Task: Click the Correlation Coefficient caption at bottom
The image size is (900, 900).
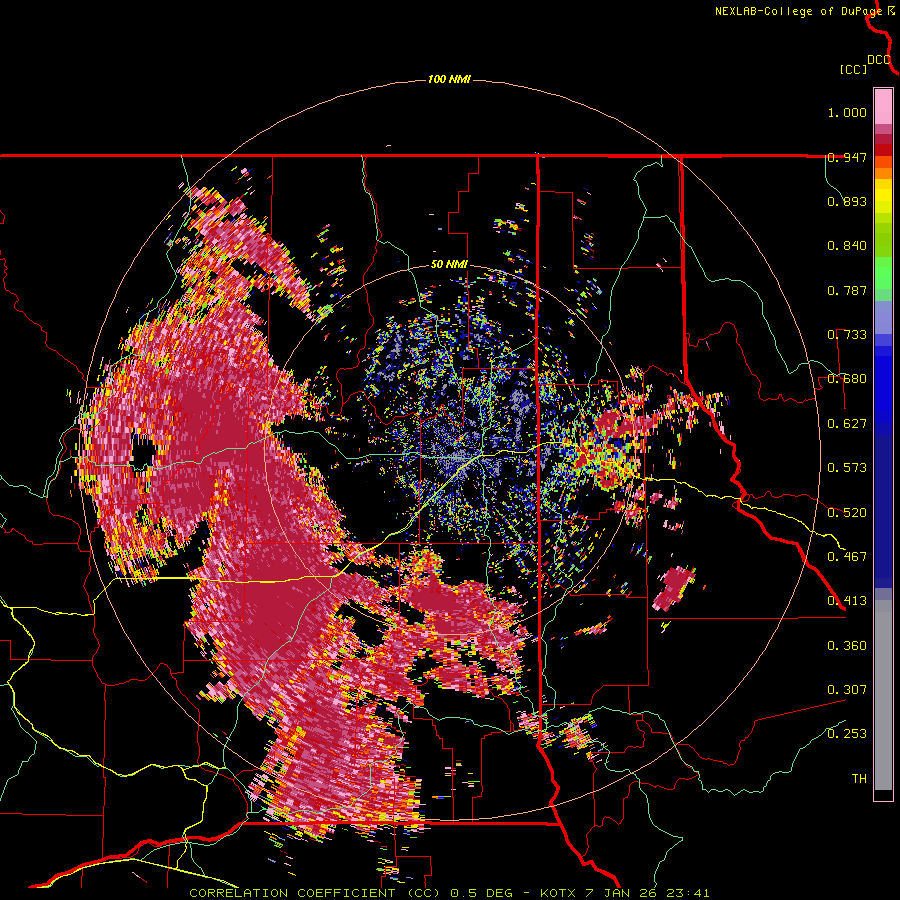Action: (449, 893)
